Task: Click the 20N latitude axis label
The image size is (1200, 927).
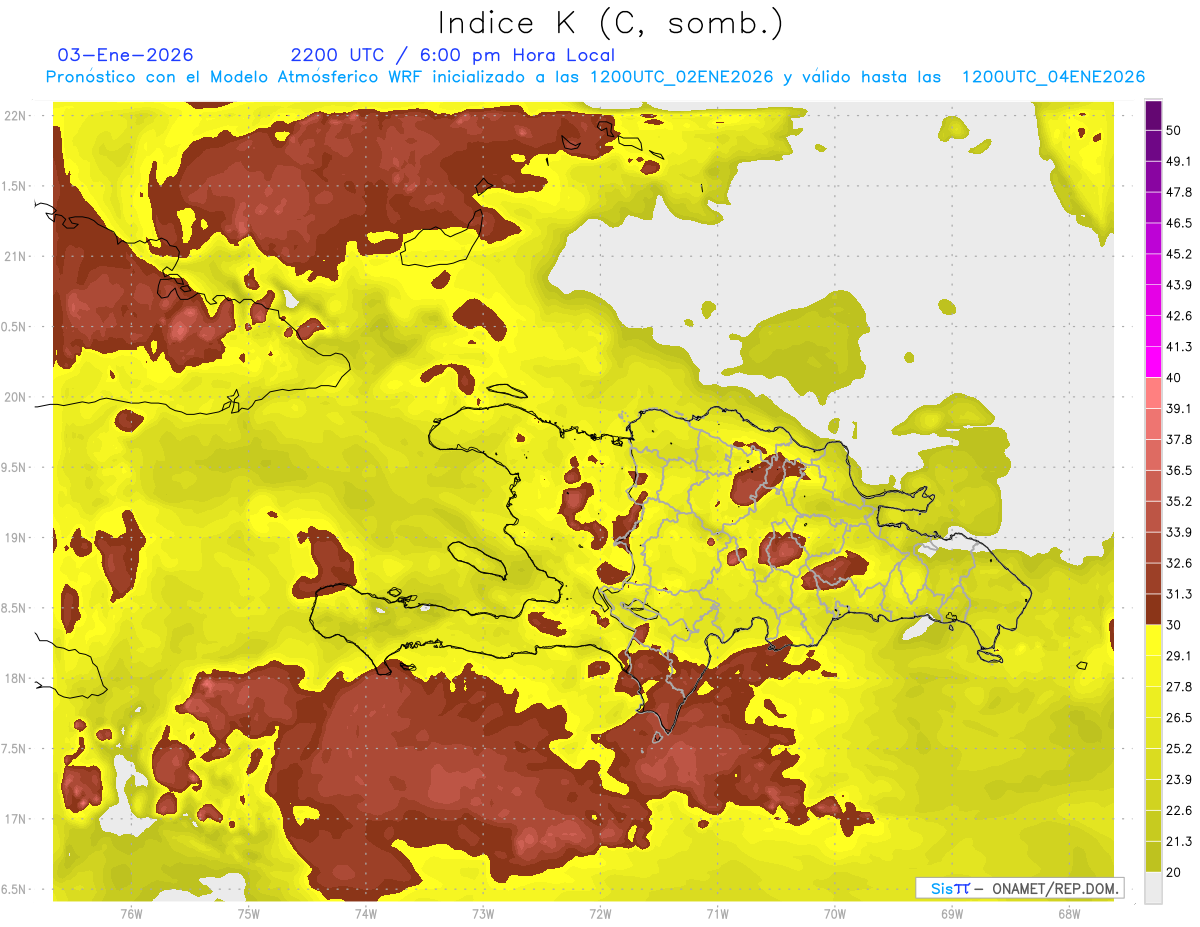Action: coord(15,397)
